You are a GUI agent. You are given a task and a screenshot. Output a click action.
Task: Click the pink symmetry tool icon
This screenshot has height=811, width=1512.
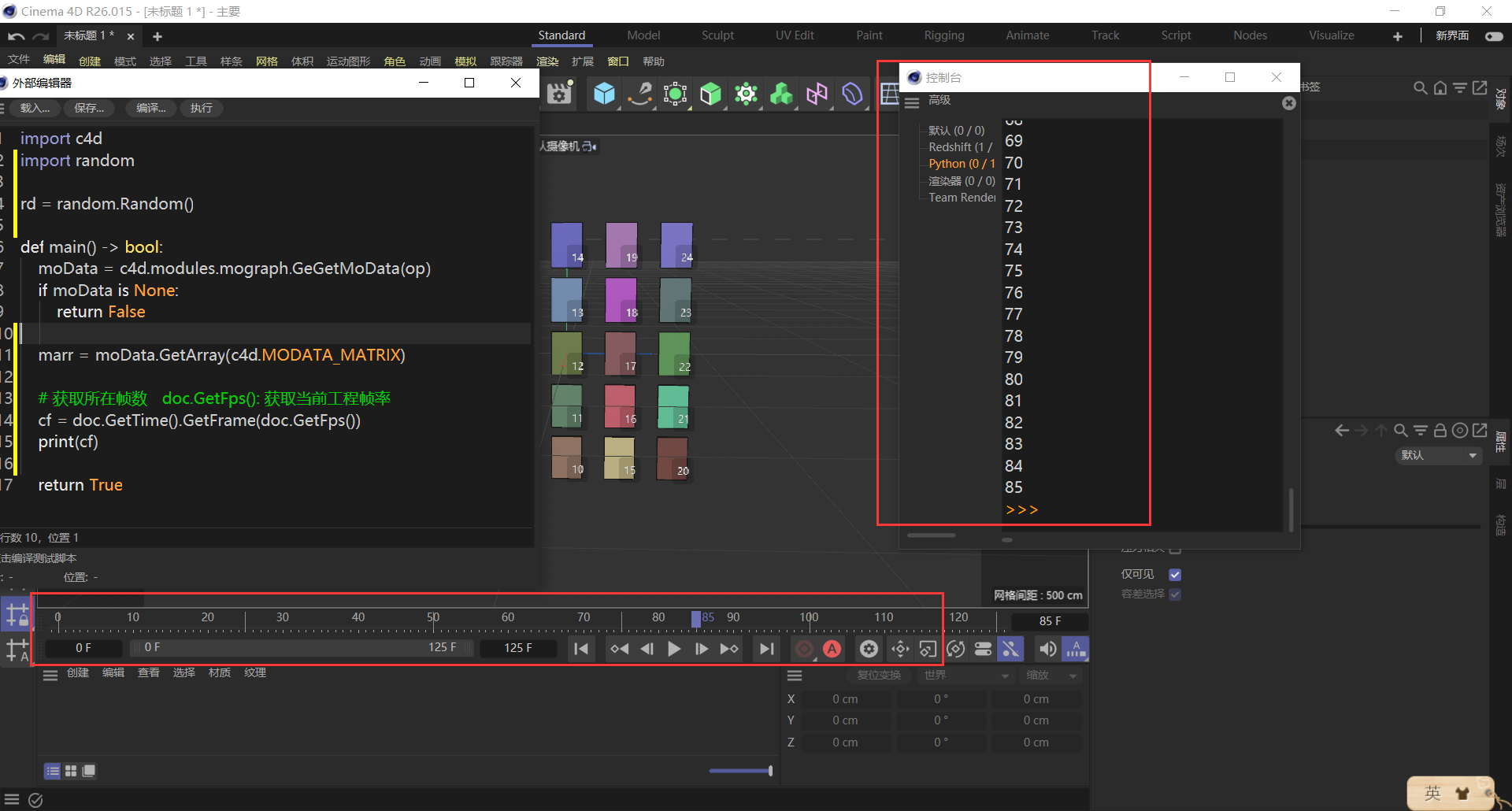817,94
